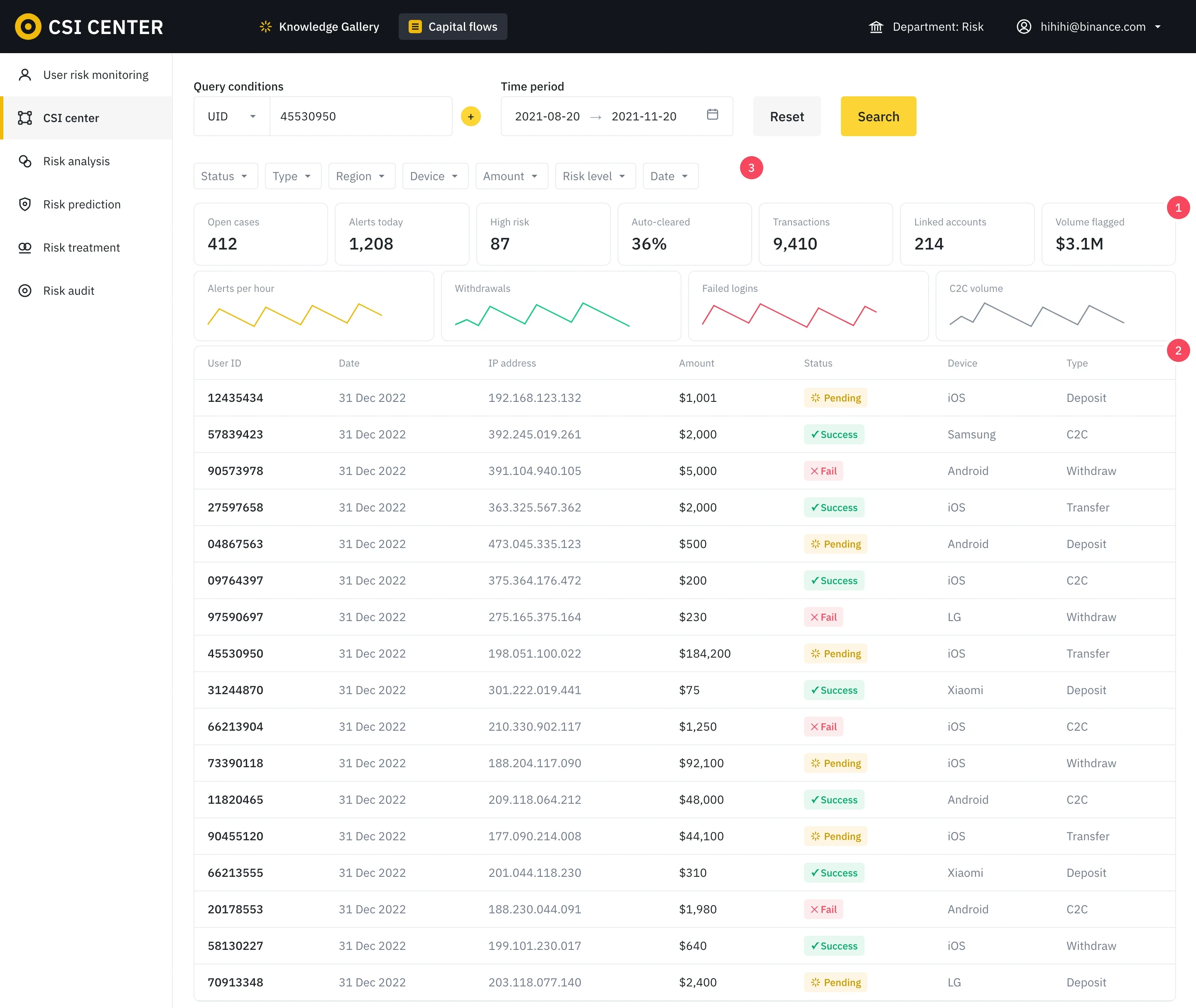Expand the Region filter dropdown
This screenshot has height=1008, width=1196.
click(x=361, y=176)
